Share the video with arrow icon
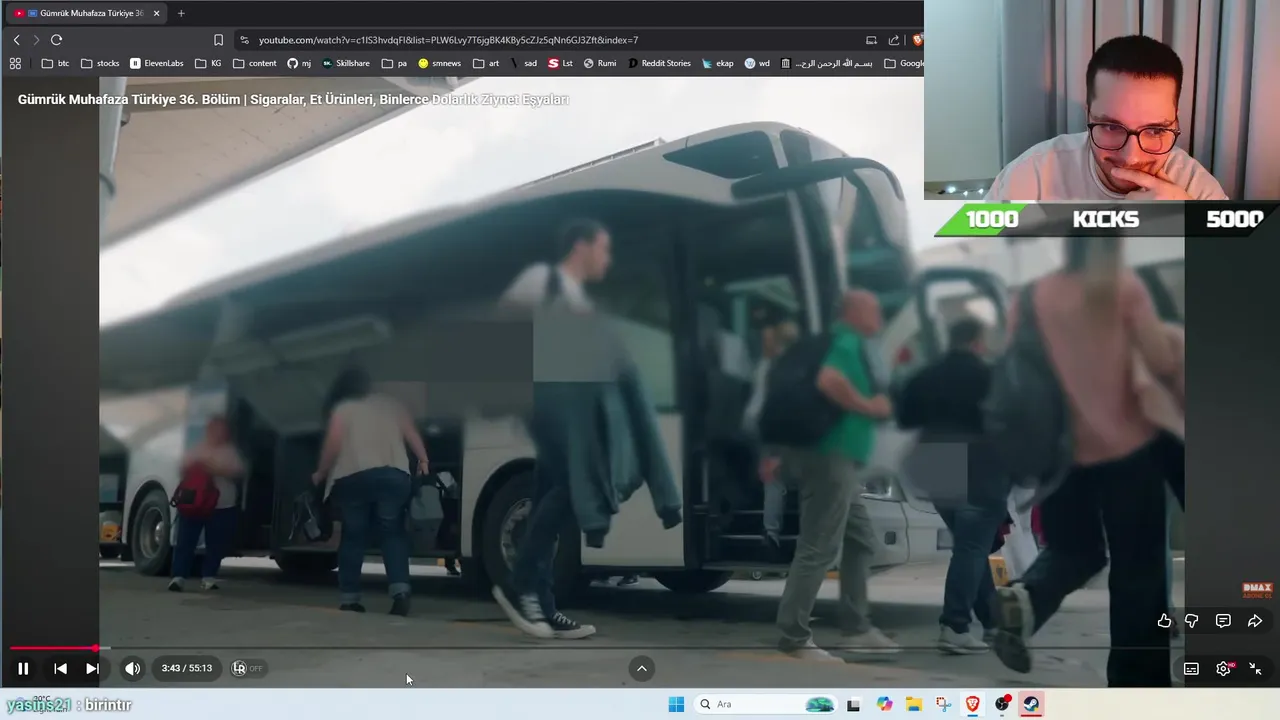This screenshot has width=1280, height=720. pos(1255,621)
